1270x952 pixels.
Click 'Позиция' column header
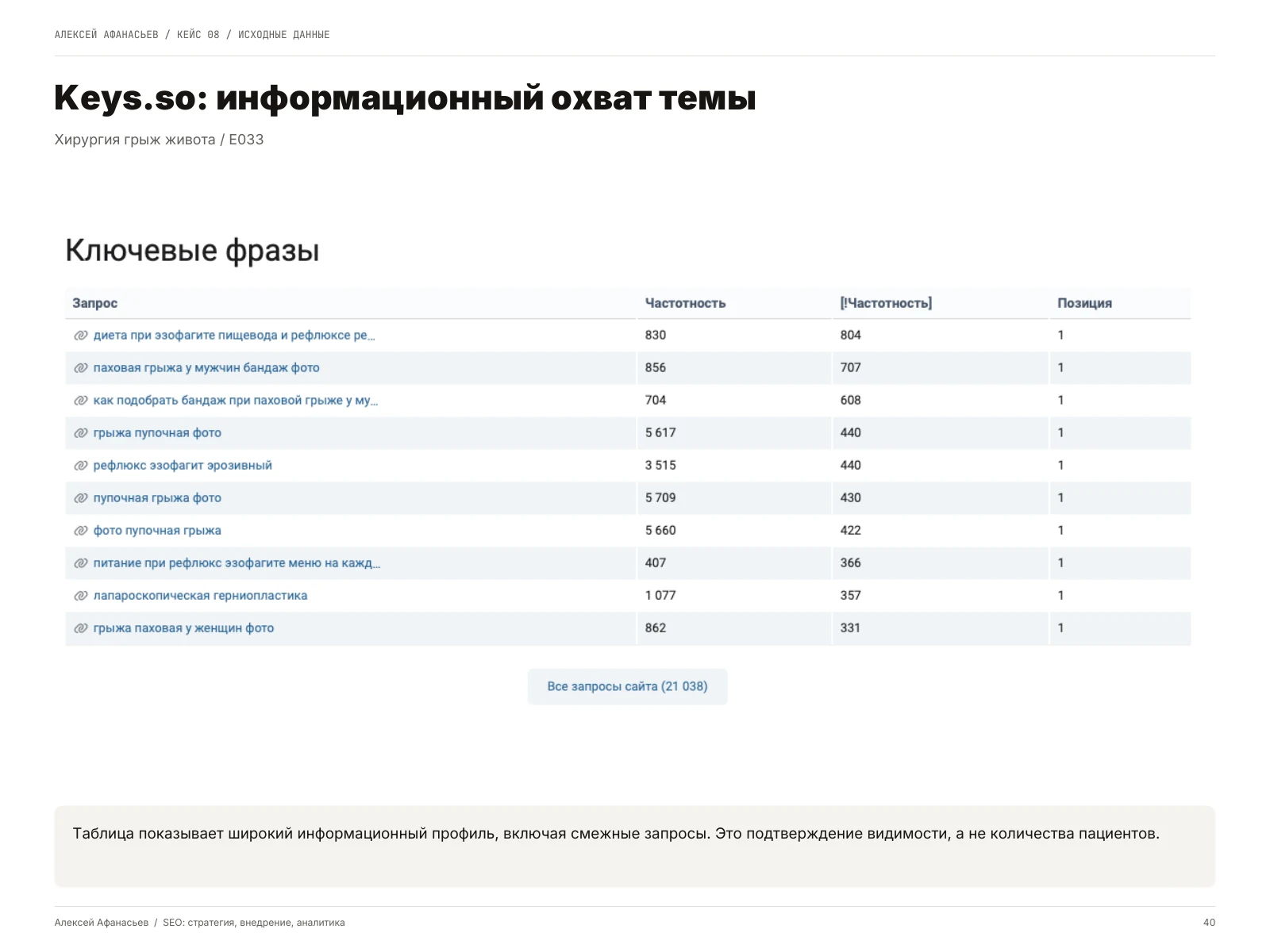pyautogui.click(x=1084, y=303)
